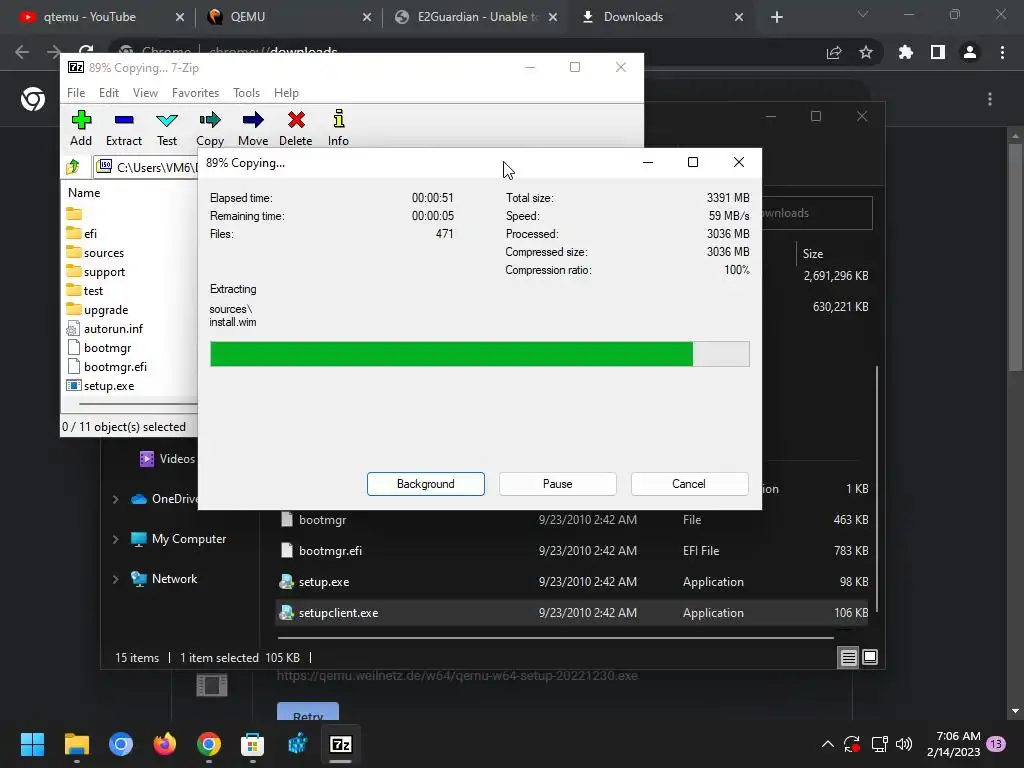Open a new Chrome tab
This screenshot has height=768, width=1024.
[x=776, y=17]
